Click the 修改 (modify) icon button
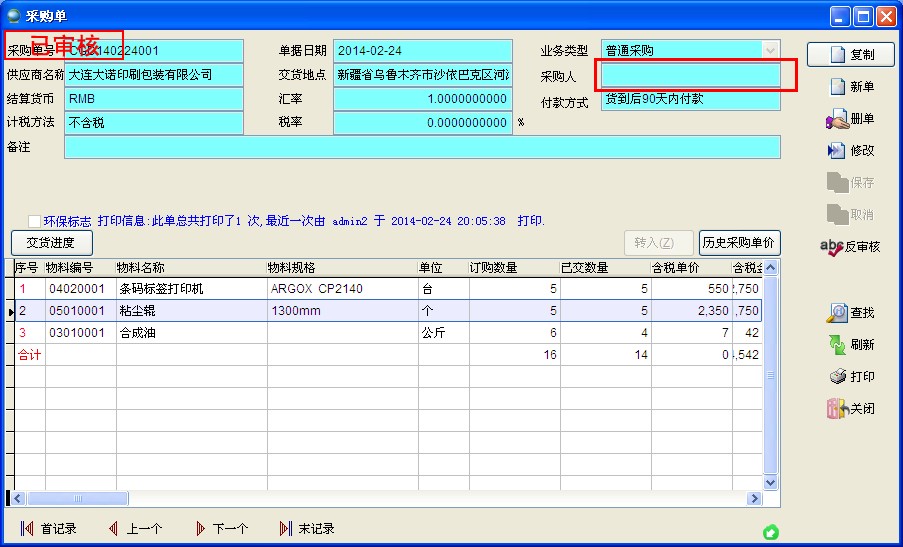The image size is (903, 547). point(850,151)
